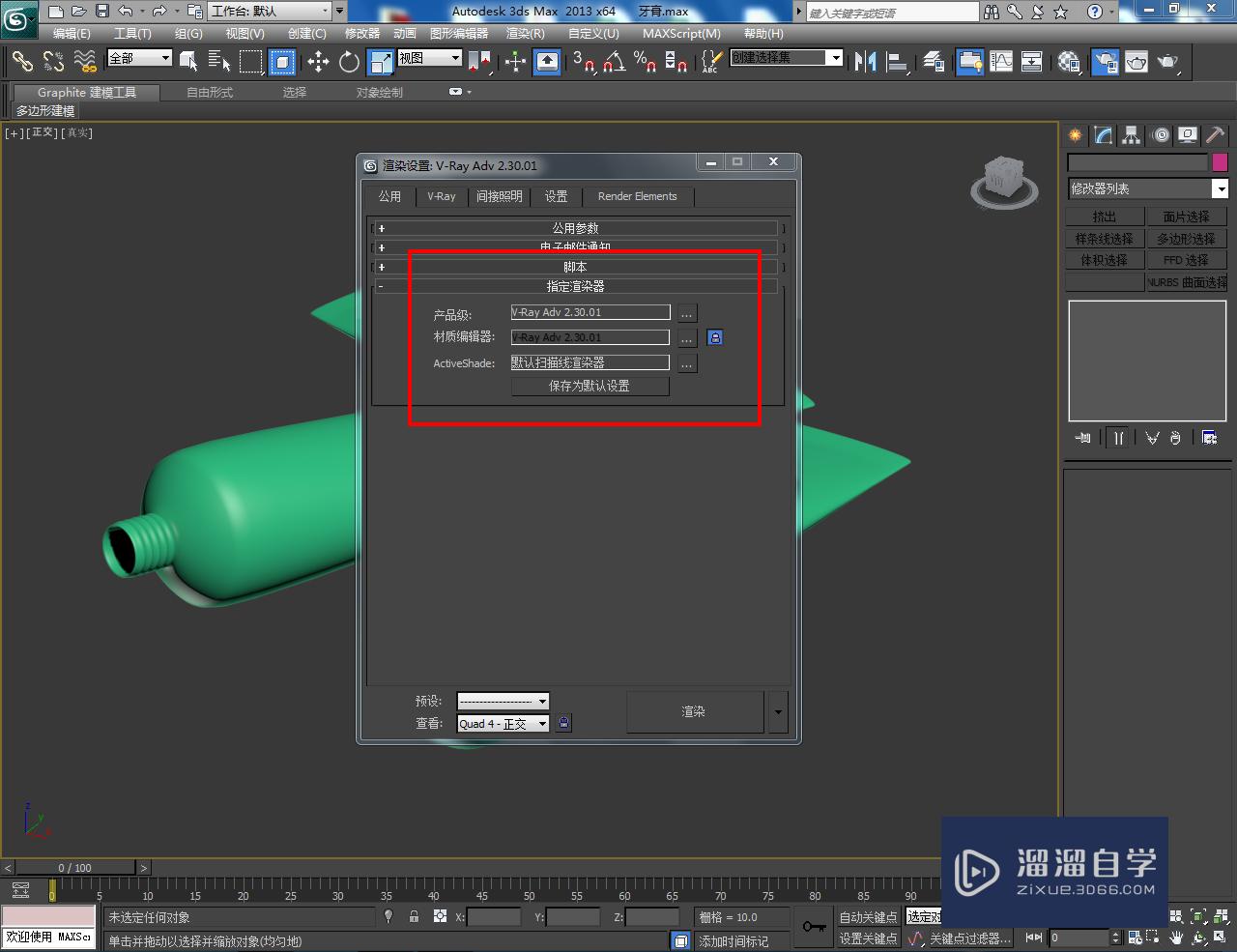Click the Angle Snap icon
The image size is (1237, 952).
[x=614, y=62]
